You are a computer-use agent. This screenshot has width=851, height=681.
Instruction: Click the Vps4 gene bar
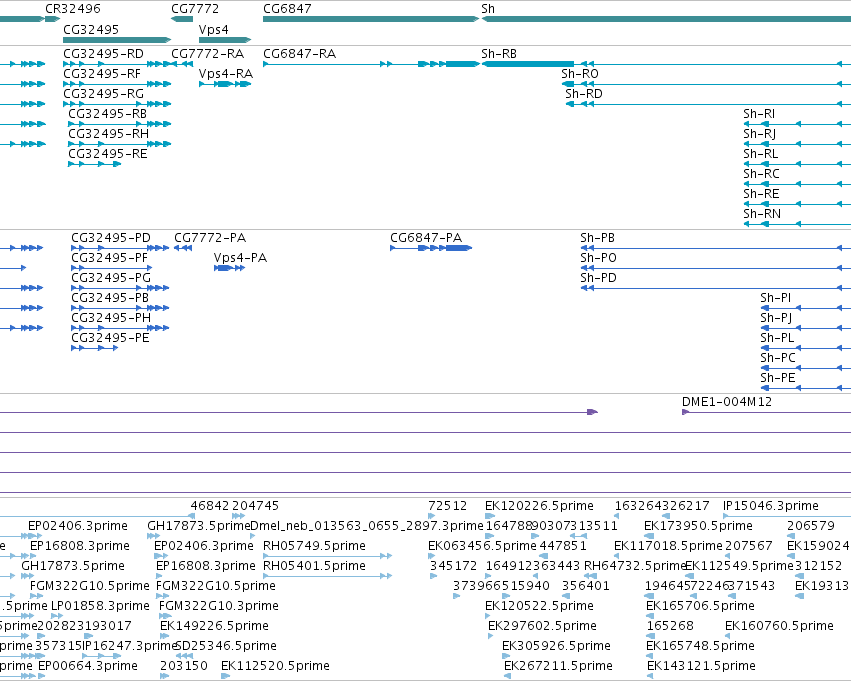point(225,40)
